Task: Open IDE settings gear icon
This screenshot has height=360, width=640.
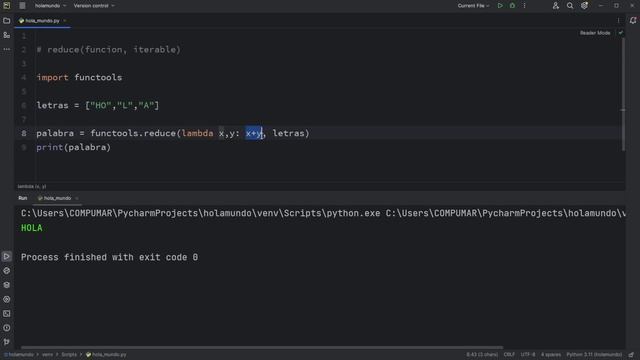Action: [x=584, y=6]
